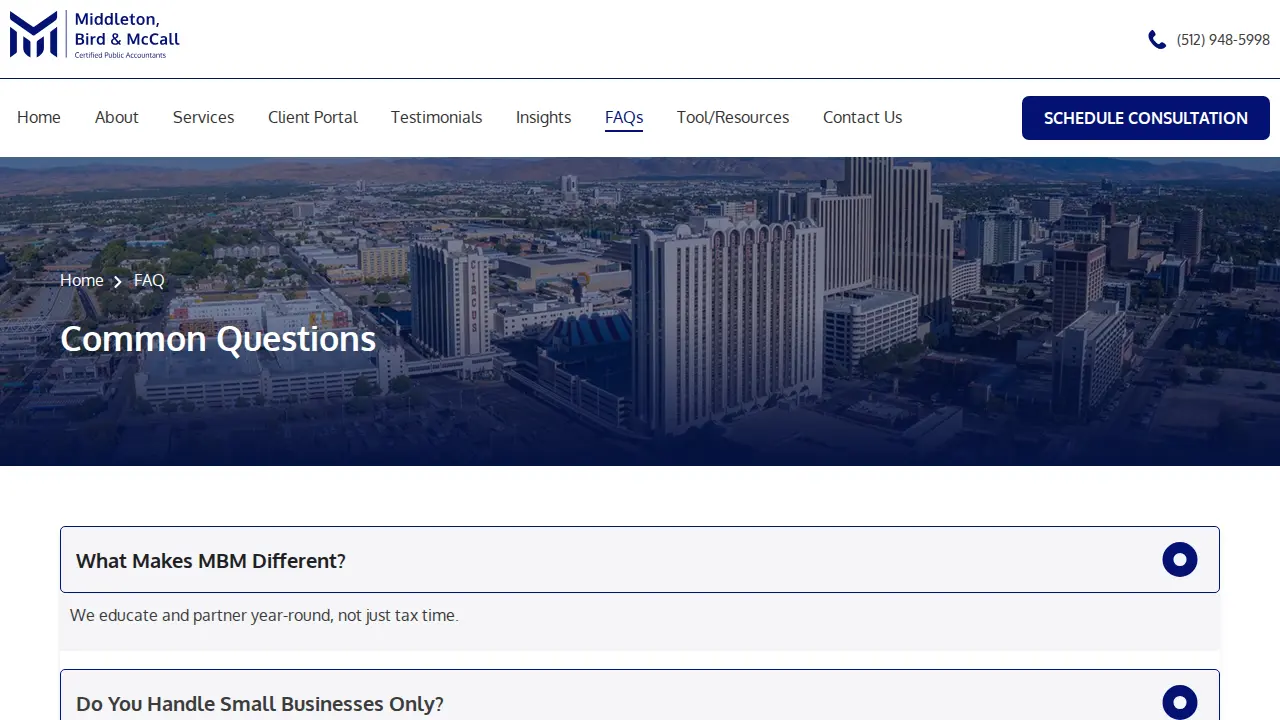Screen dimensions: 1280x720
Task: Select the FAQs nav item
Action: tap(624, 118)
